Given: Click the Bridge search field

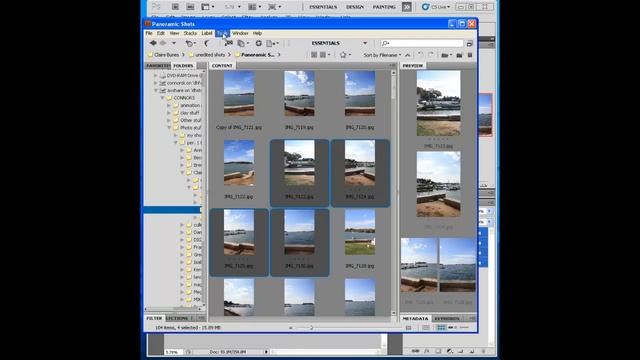Looking at the screenshot, I should pyautogui.click(x=422, y=43).
